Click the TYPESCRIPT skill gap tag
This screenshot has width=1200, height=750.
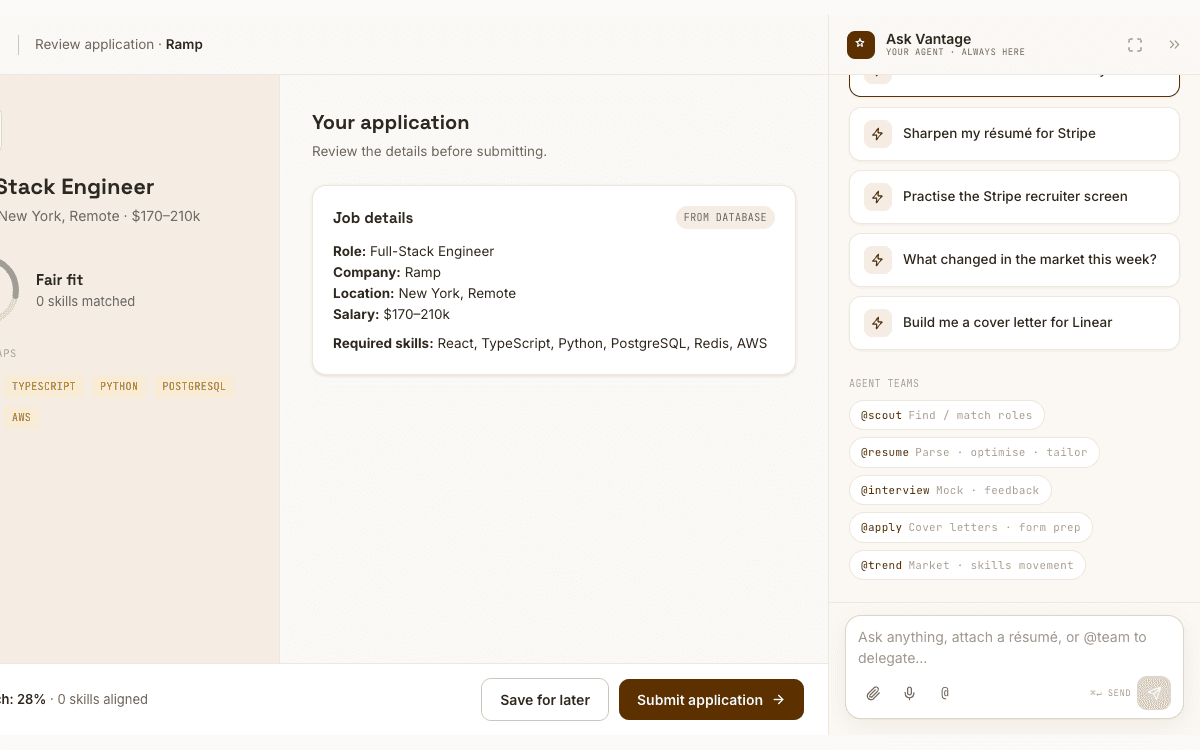click(x=44, y=386)
